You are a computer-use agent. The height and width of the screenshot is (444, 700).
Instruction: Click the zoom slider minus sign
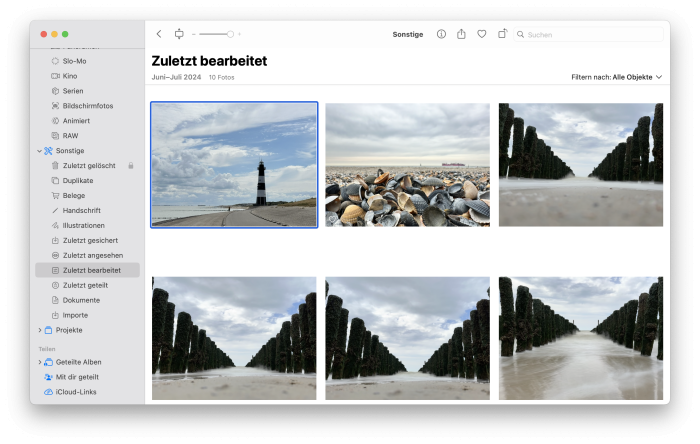[x=194, y=34]
